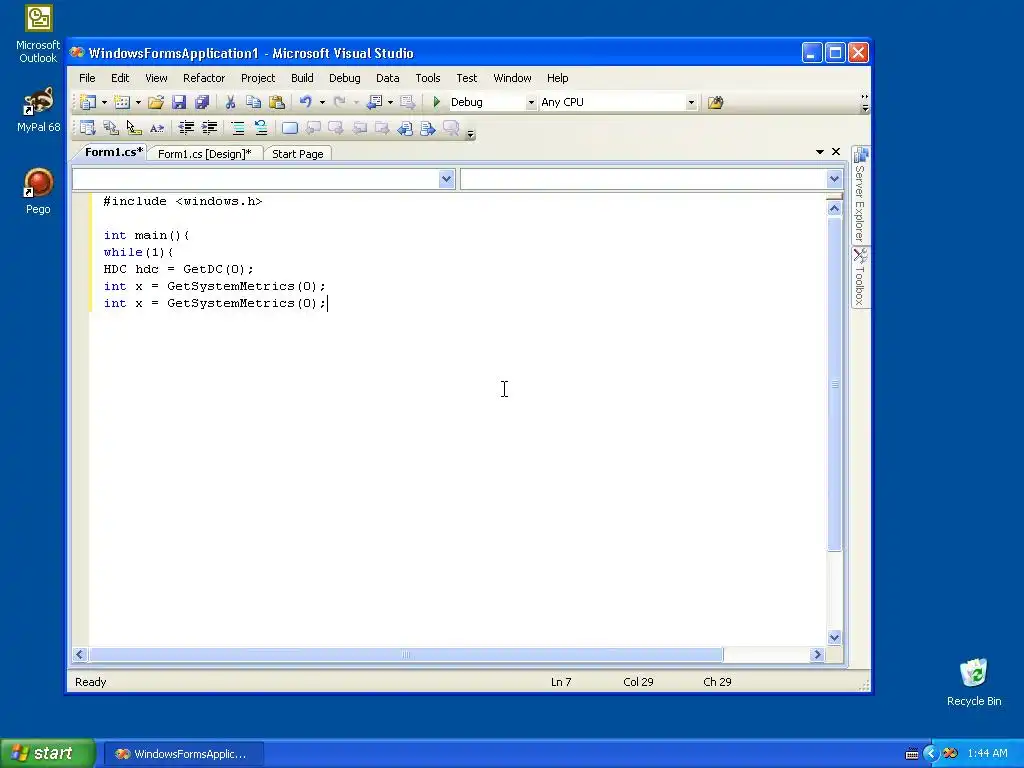
Task: Open the File menu
Action: tap(87, 78)
